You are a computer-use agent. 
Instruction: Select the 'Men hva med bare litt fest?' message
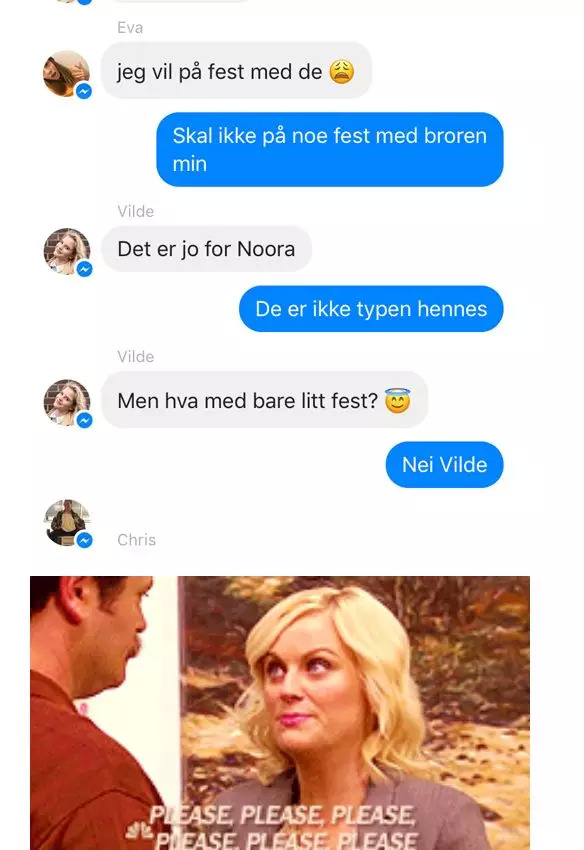click(265, 400)
